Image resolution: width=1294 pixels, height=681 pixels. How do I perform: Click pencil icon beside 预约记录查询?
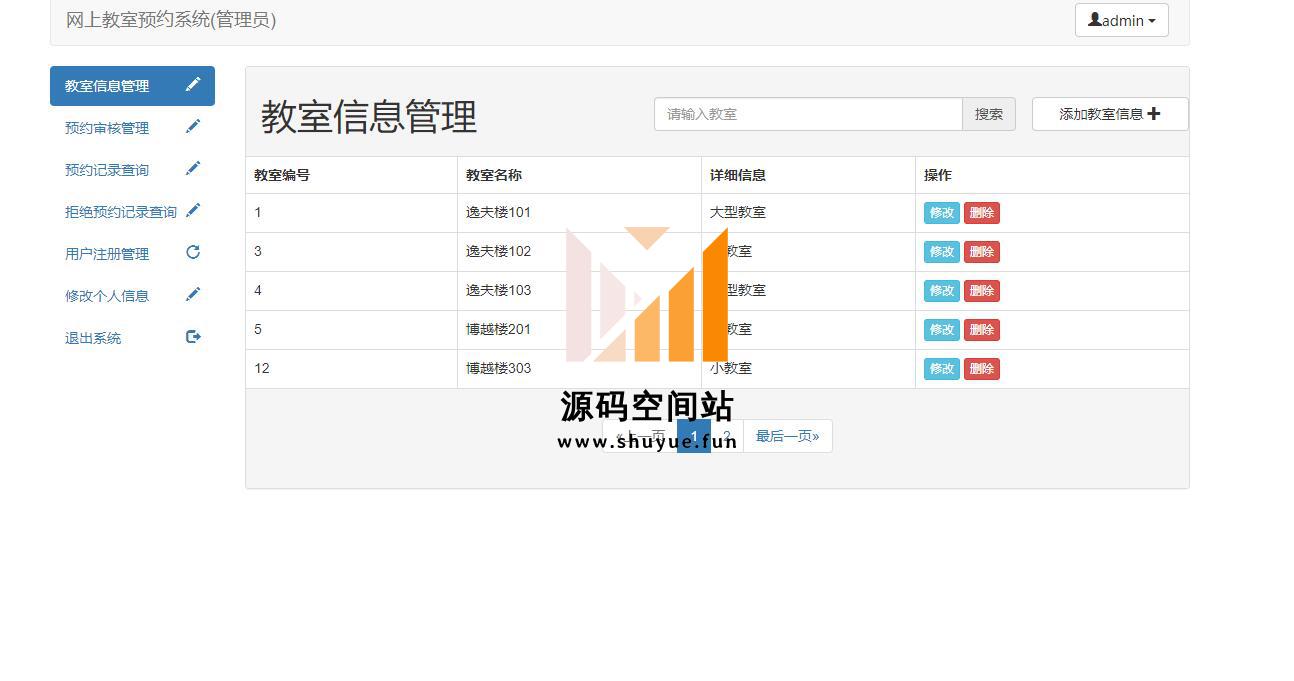tap(193, 169)
